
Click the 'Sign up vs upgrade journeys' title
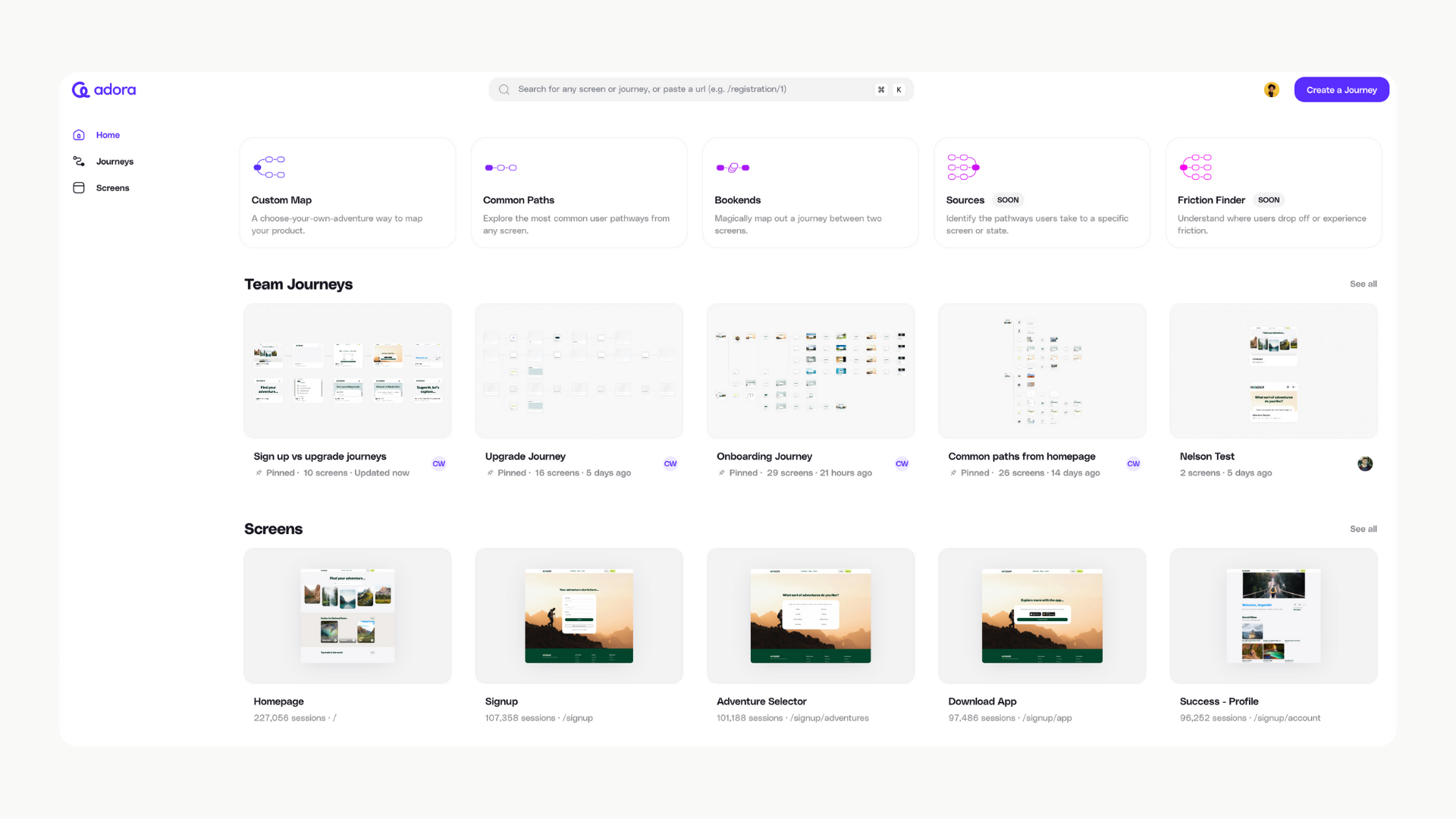pos(320,457)
